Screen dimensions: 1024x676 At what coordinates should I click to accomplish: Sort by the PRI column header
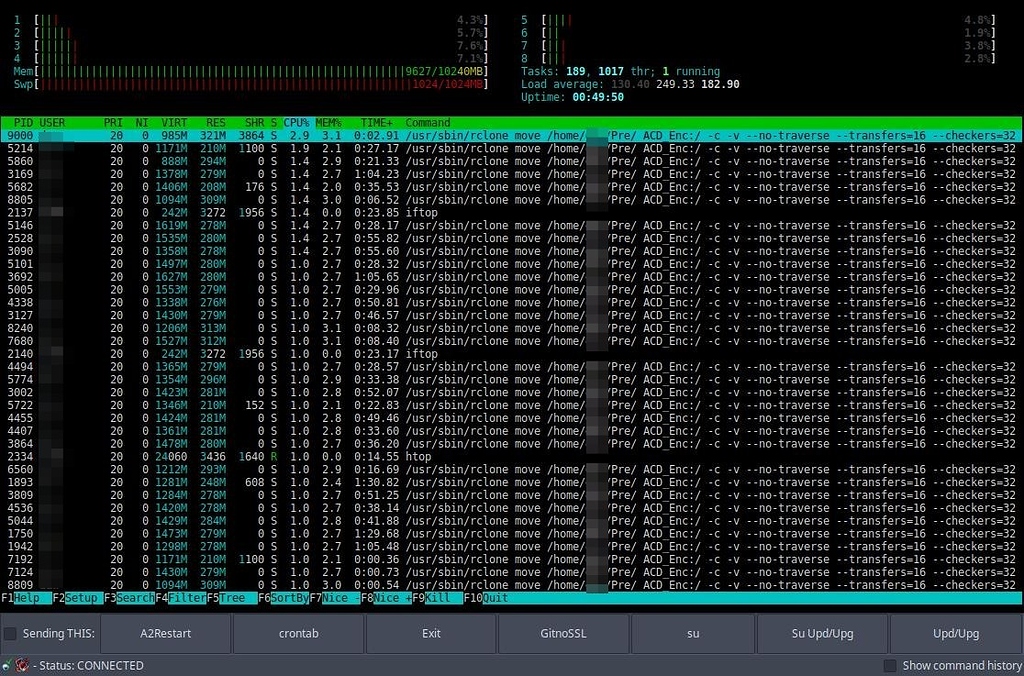click(113, 123)
